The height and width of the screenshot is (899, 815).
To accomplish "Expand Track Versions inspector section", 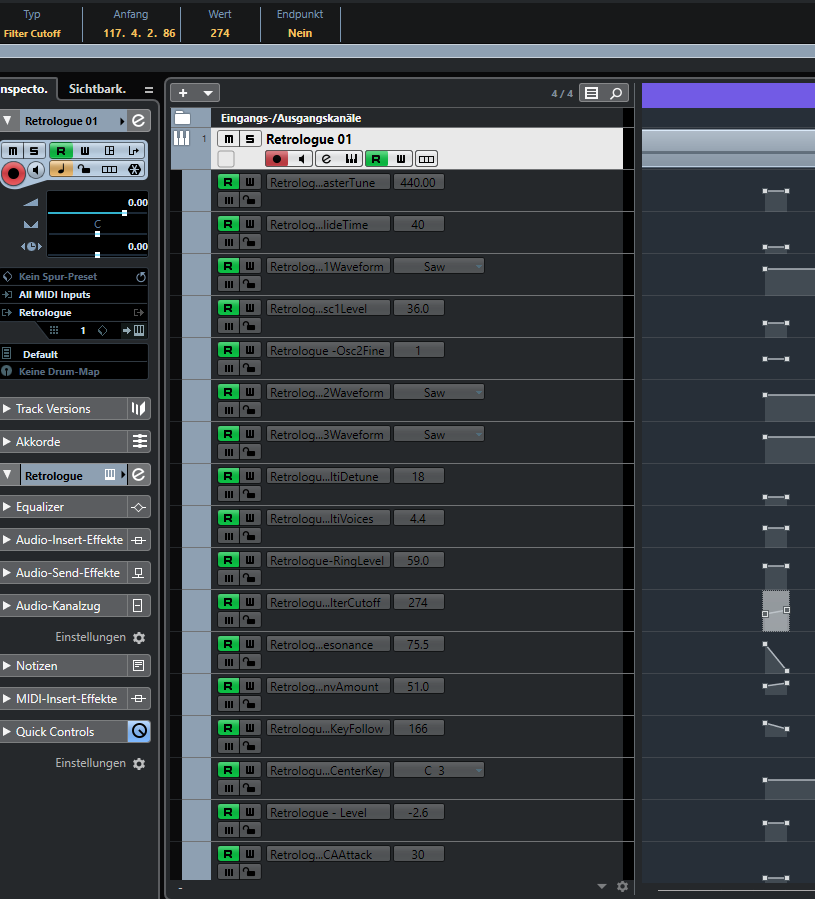I will click(7, 408).
